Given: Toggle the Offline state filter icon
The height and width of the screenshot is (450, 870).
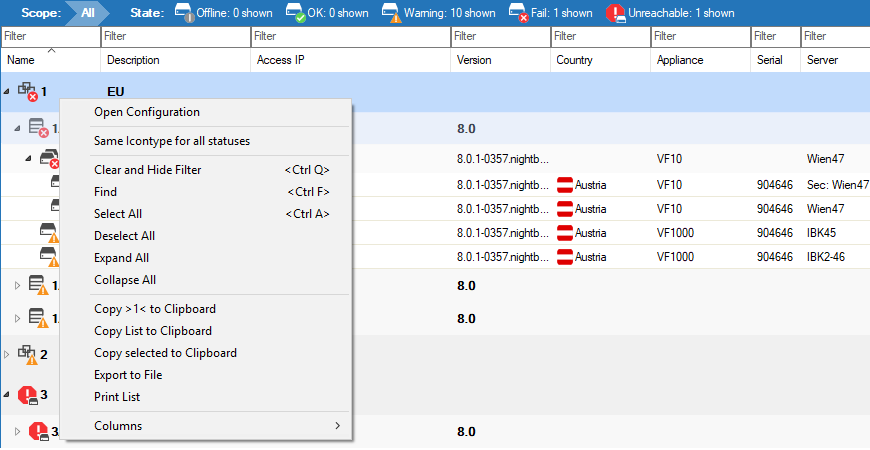Looking at the screenshot, I should click(x=184, y=12).
